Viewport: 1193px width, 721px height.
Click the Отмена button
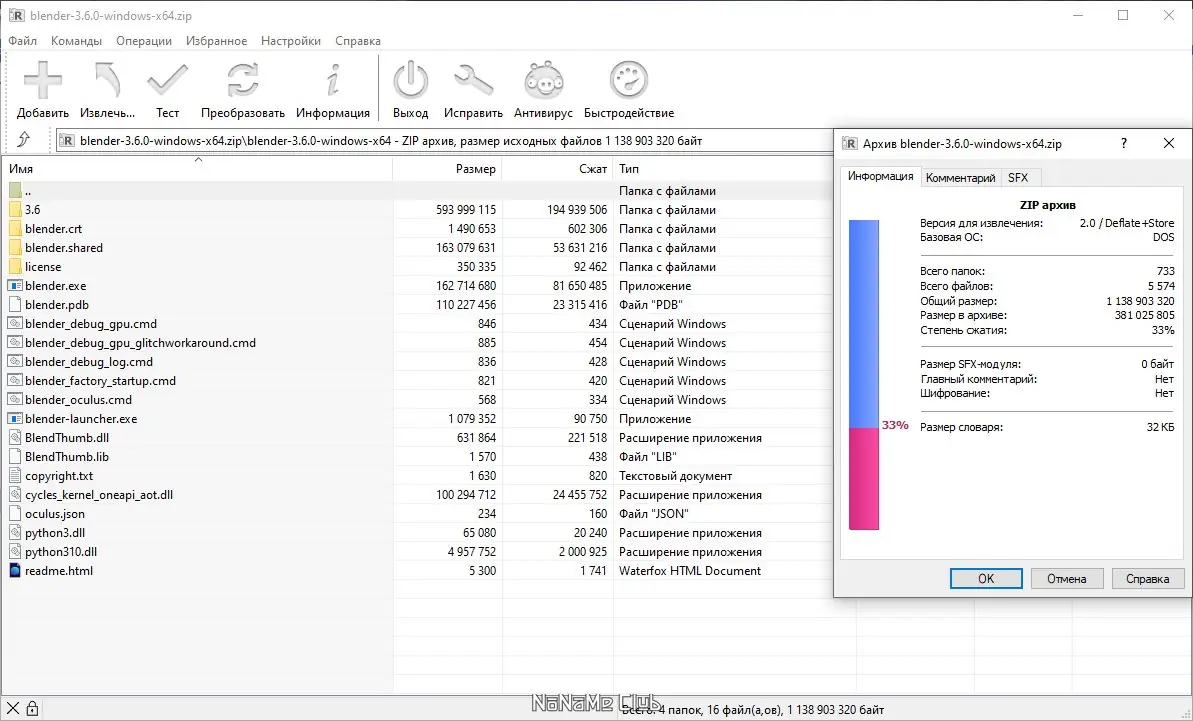(1067, 579)
